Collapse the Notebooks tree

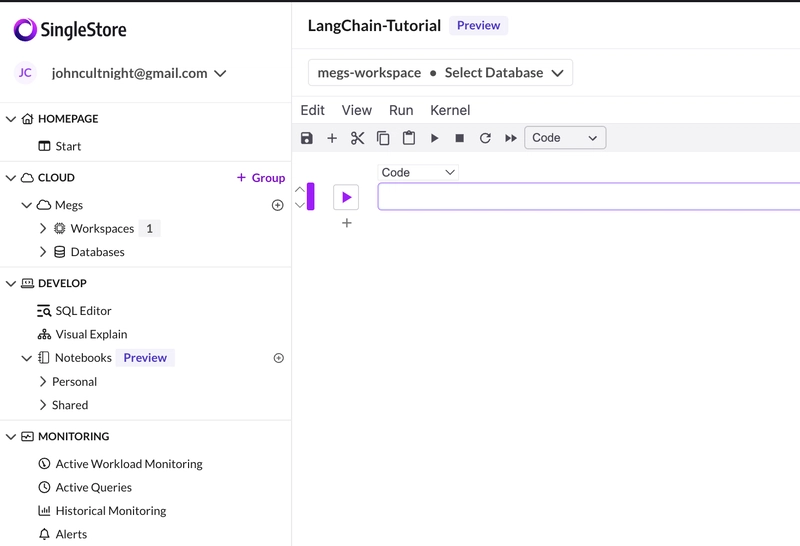click(x=27, y=358)
